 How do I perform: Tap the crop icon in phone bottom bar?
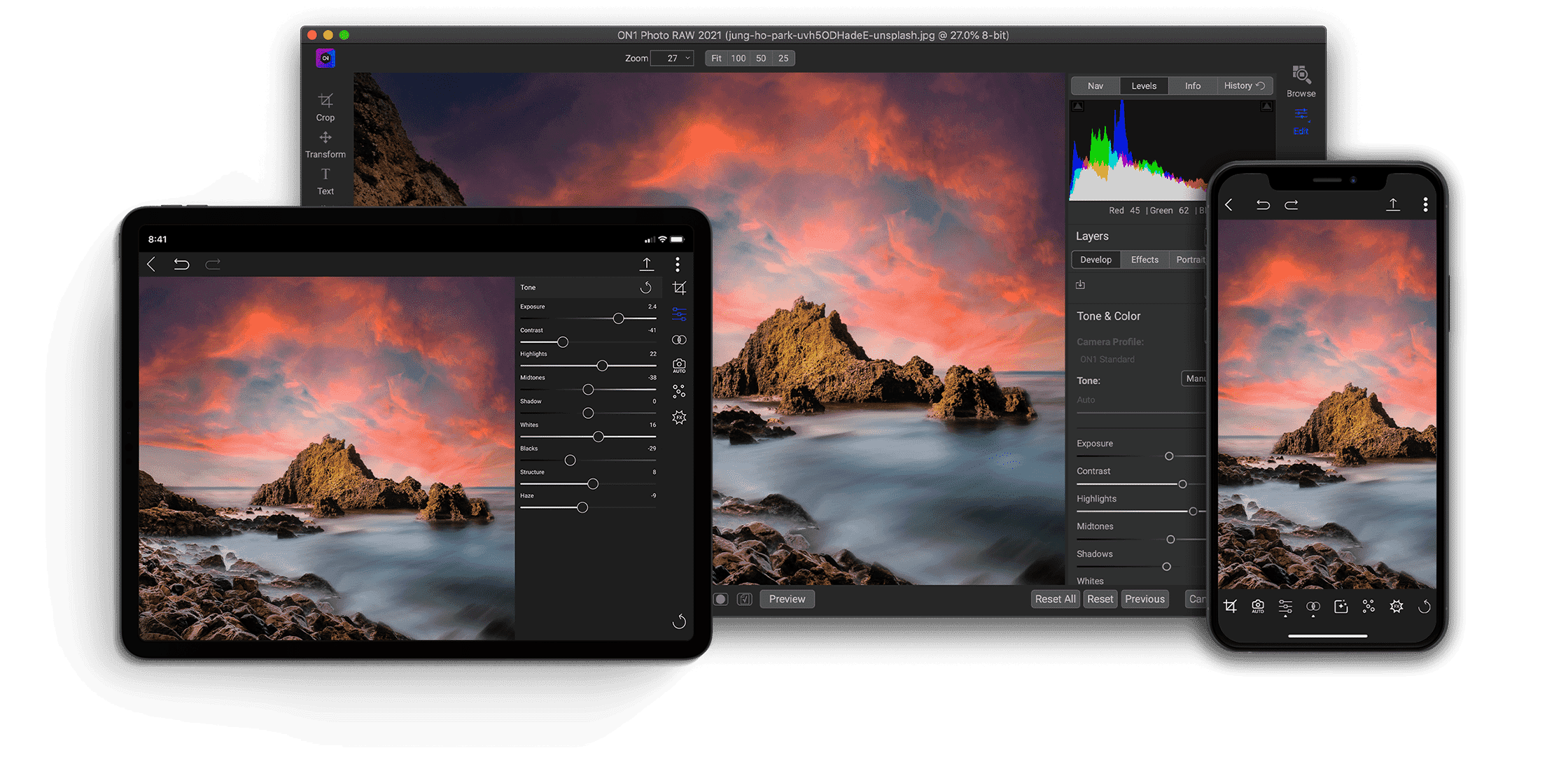point(1230,607)
